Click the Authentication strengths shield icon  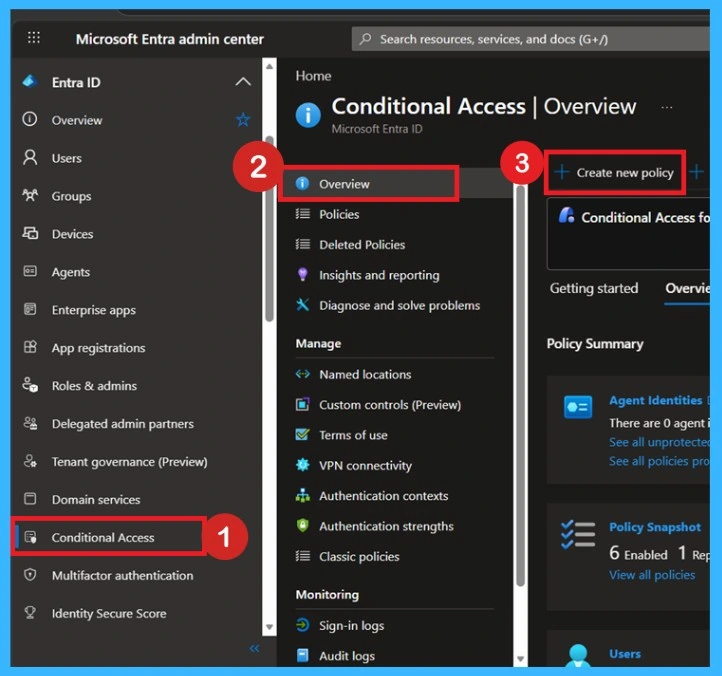[x=303, y=525]
